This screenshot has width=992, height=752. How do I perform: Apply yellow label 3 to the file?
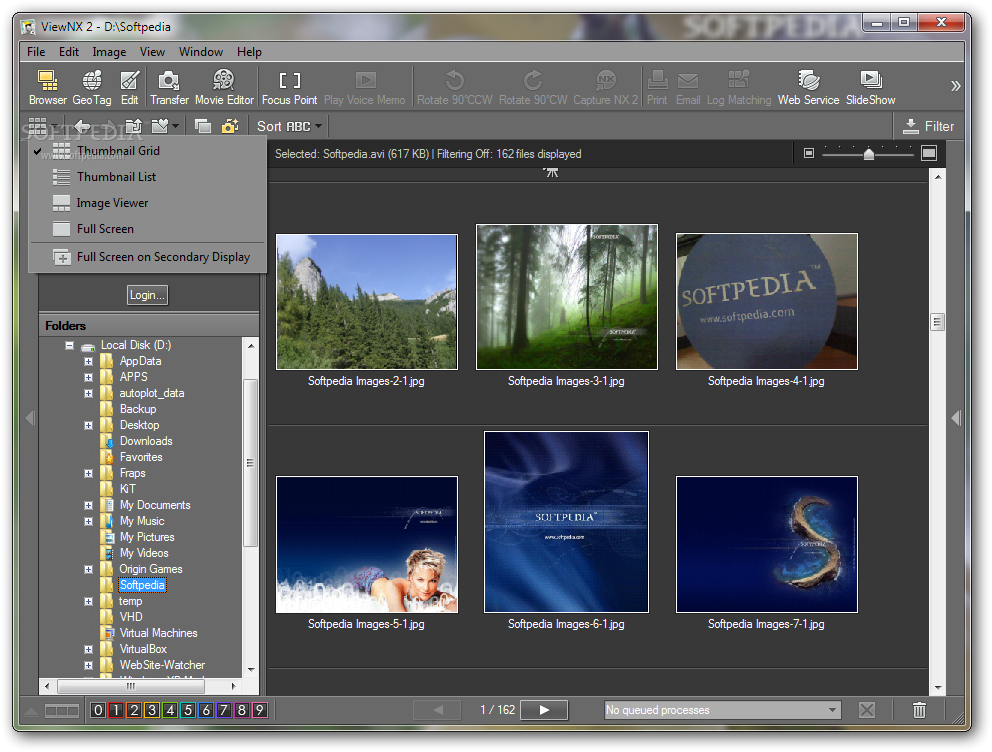click(152, 710)
